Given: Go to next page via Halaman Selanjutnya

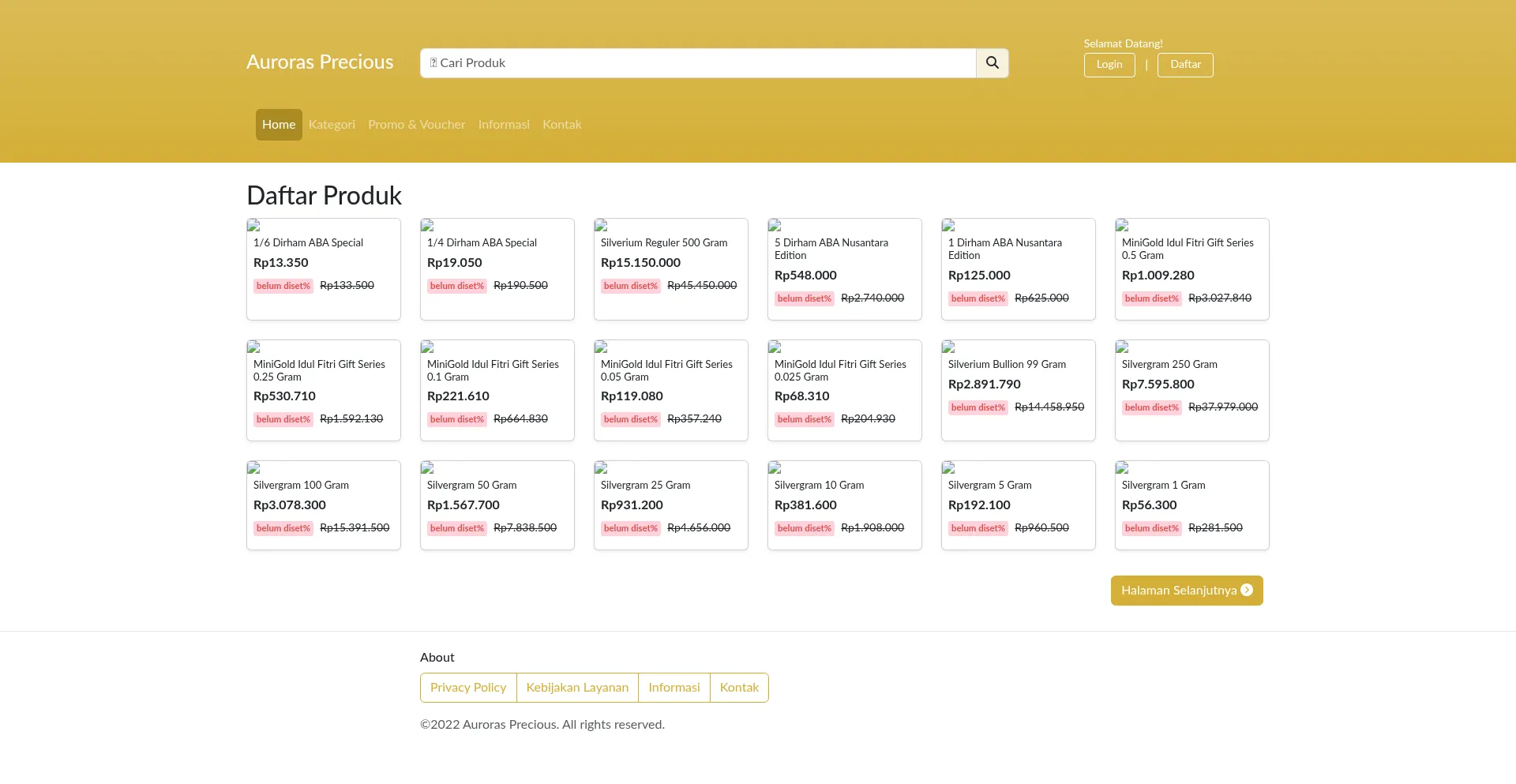Looking at the screenshot, I should point(1186,591).
